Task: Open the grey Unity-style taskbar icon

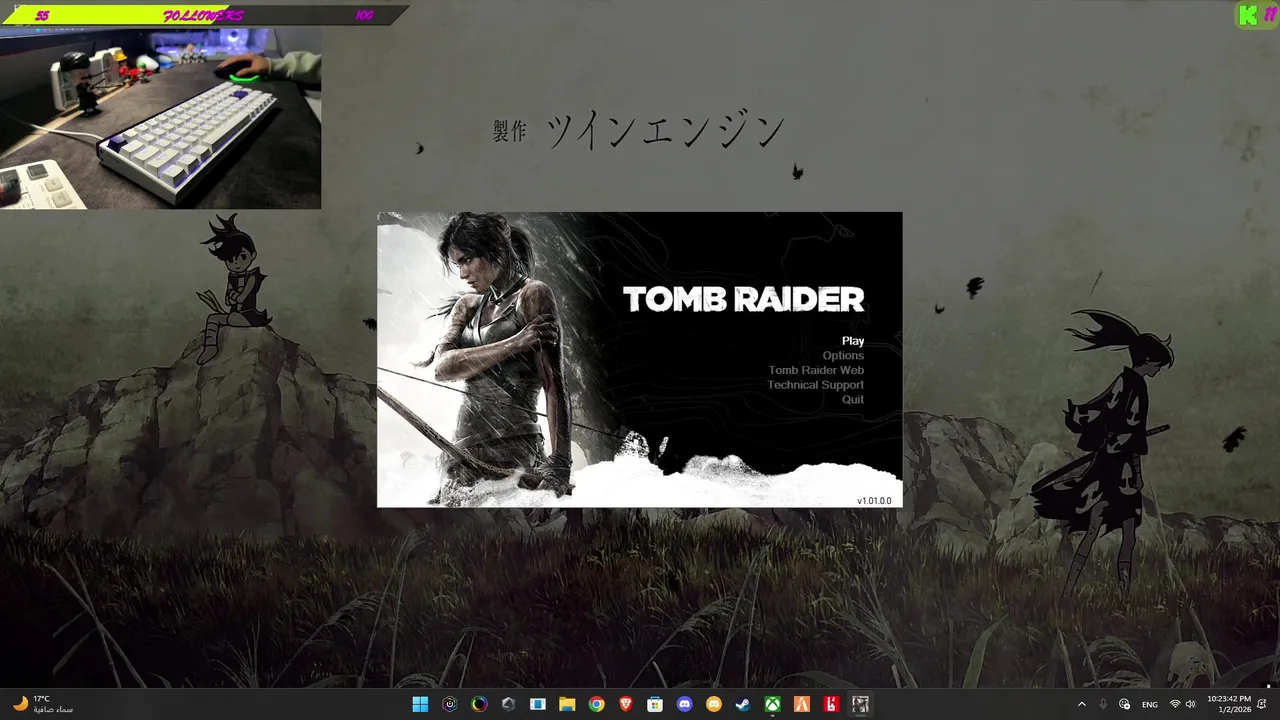Action: (x=508, y=704)
